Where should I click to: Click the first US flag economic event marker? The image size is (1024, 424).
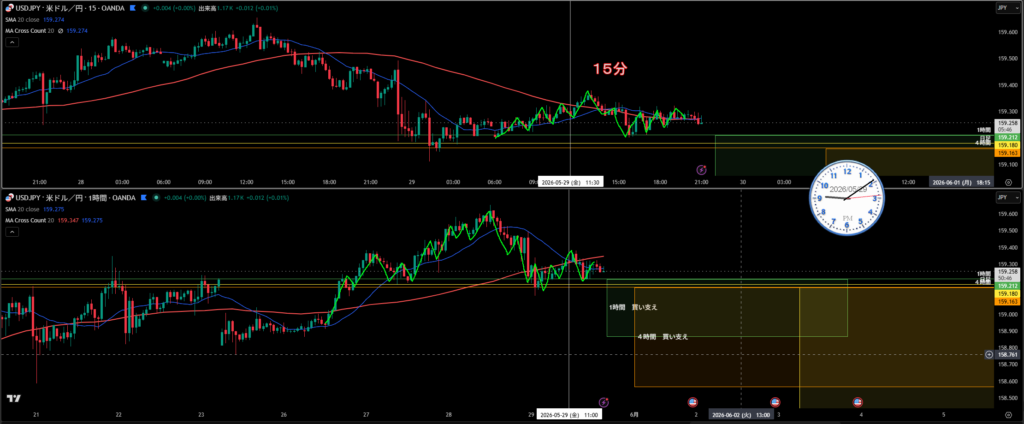click(x=692, y=401)
